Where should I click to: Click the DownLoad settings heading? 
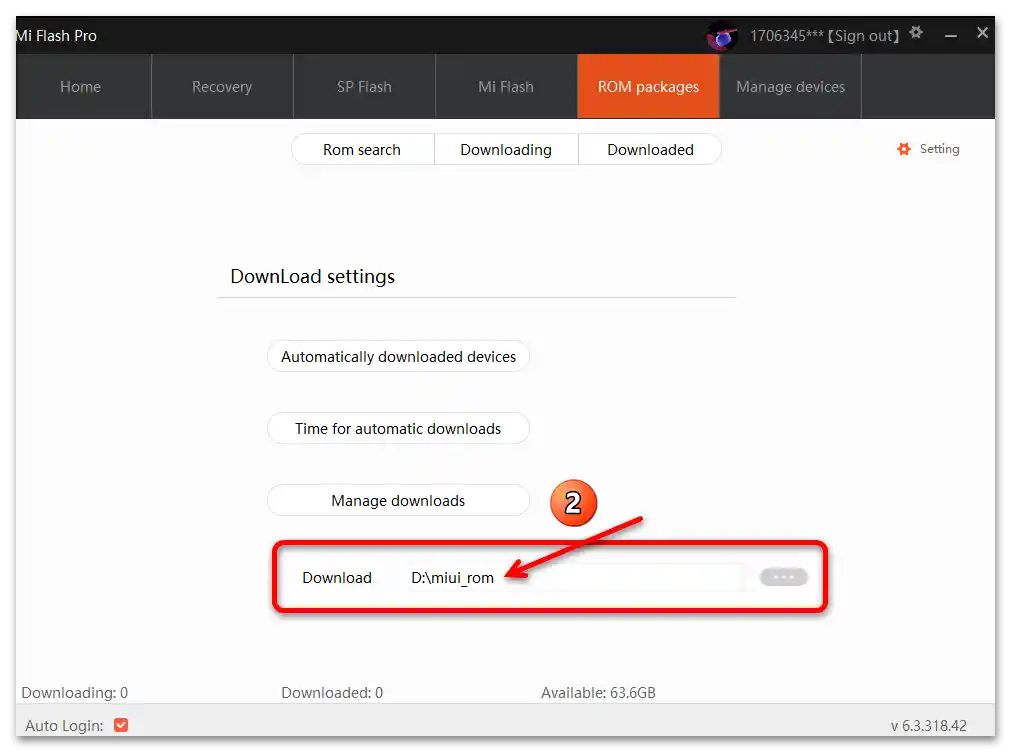pos(313,276)
